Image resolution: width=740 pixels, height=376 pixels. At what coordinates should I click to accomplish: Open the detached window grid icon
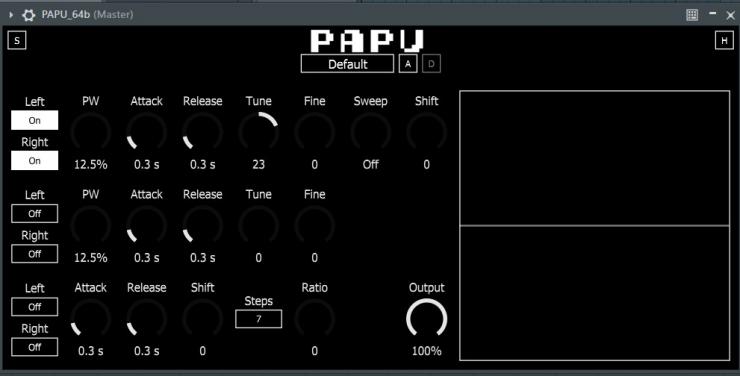pos(692,15)
